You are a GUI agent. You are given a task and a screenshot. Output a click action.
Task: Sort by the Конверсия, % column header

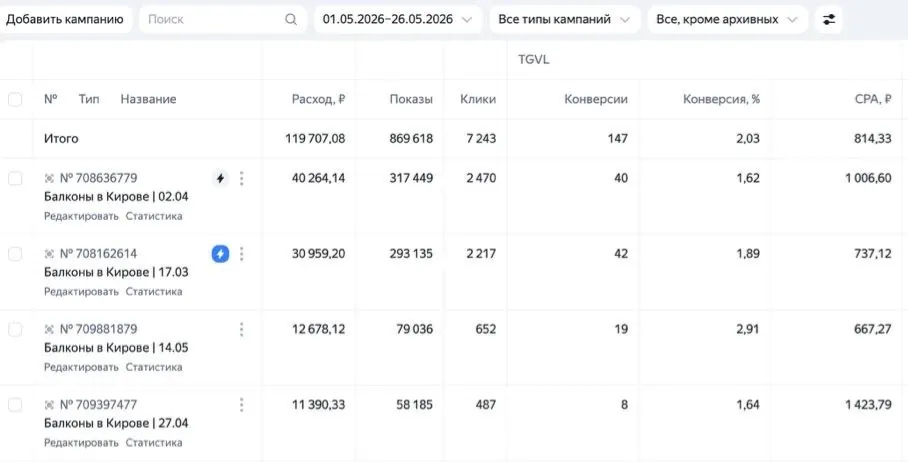(x=722, y=100)
